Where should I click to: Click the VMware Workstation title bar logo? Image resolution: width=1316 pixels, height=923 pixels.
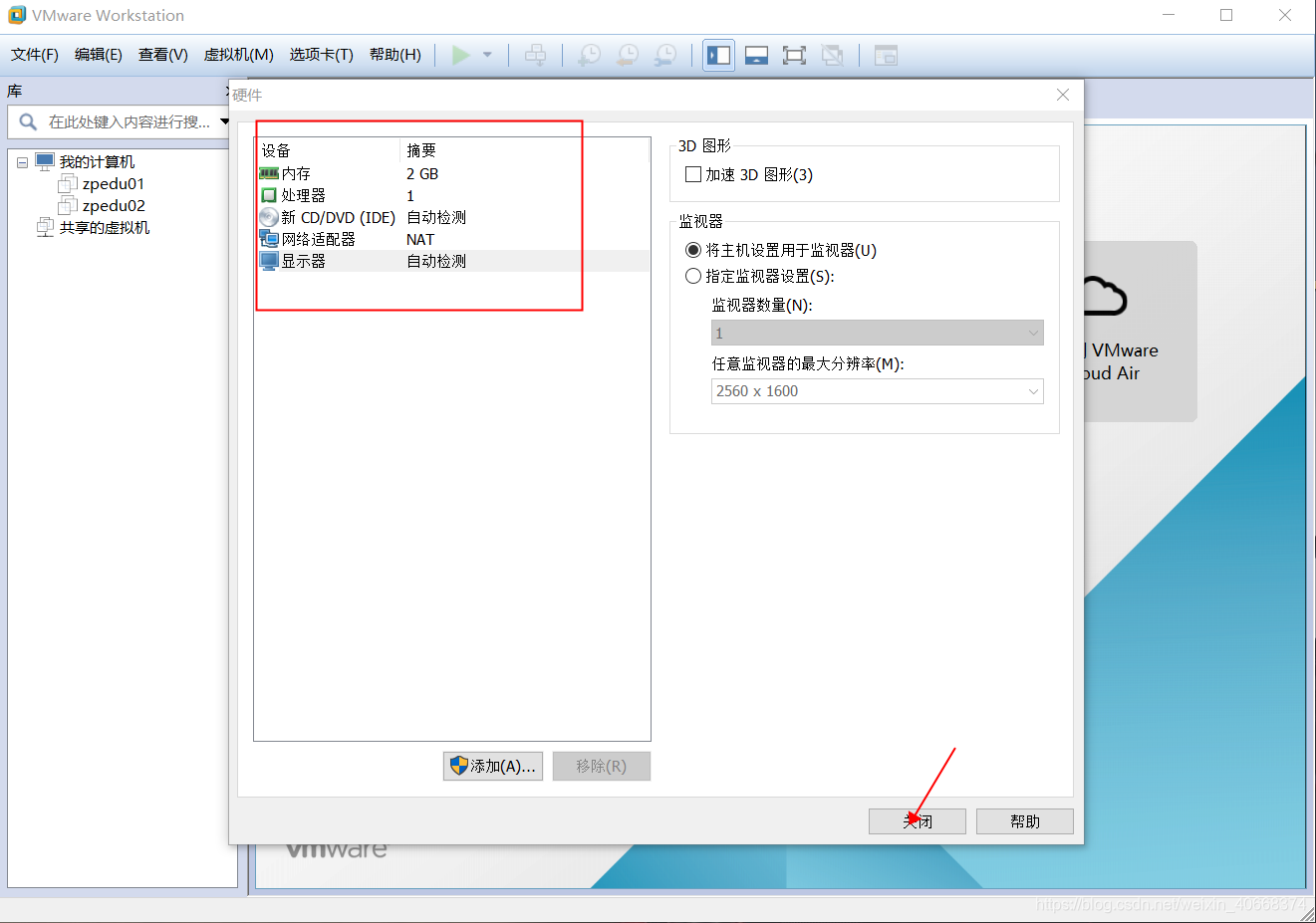(17, 15)
